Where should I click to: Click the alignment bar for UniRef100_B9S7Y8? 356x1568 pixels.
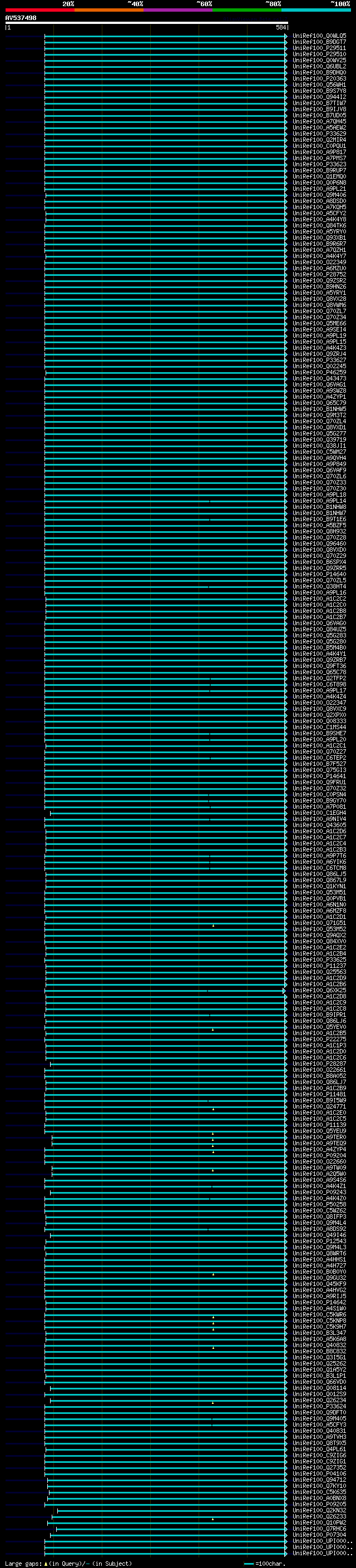coord(166,91)
